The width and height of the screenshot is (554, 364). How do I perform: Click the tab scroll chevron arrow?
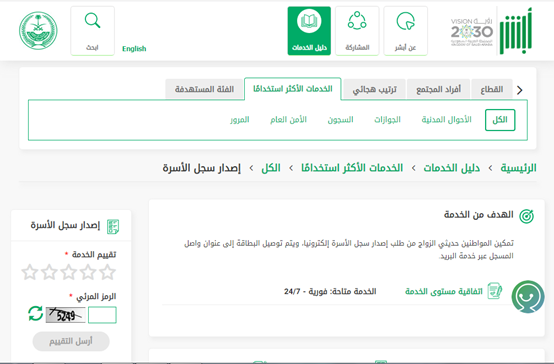tap(519, 90)
